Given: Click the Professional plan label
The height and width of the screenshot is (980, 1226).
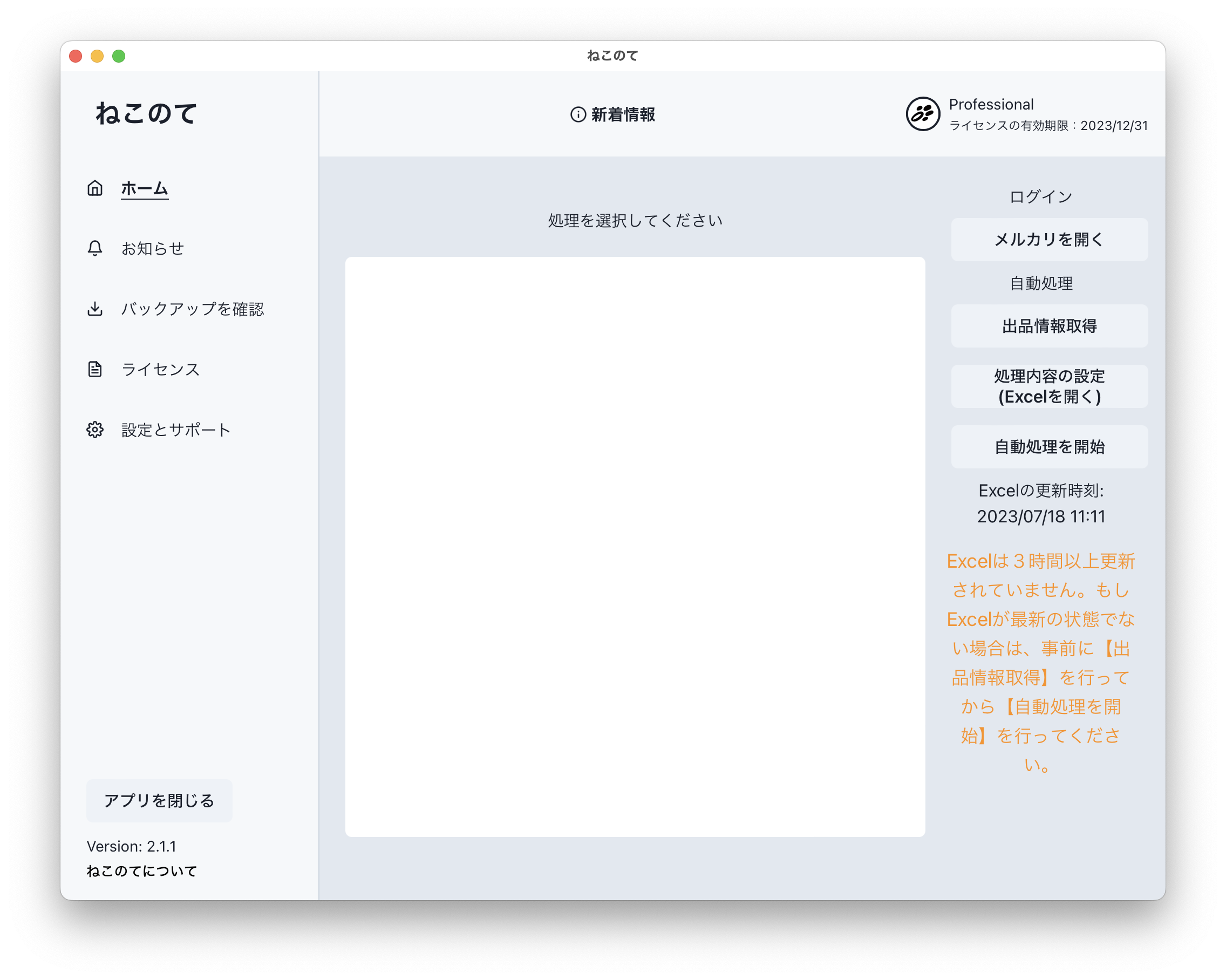Looking at the screenshot, I should (x=991, y=104).
